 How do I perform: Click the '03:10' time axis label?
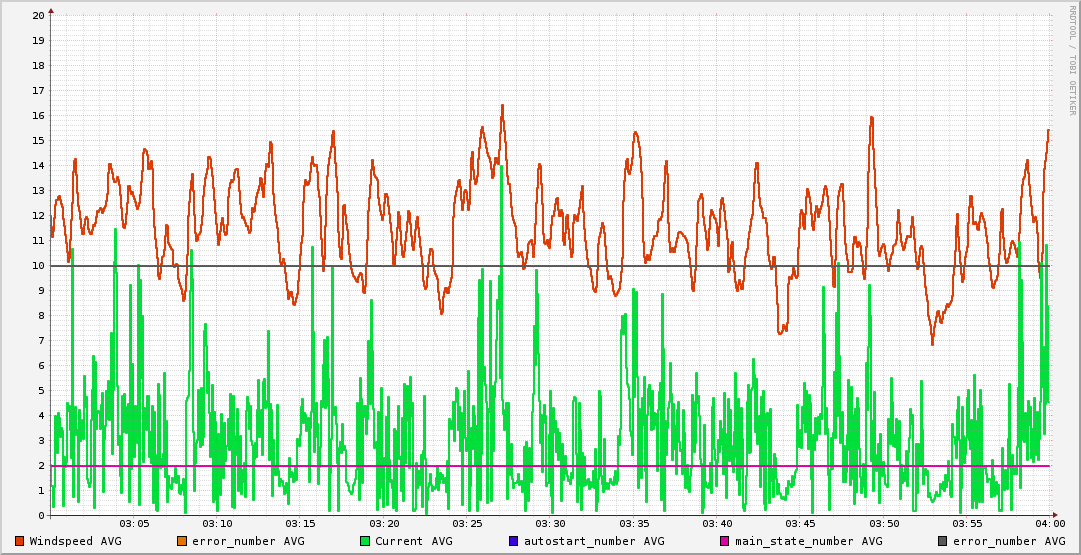coord(218,525)
